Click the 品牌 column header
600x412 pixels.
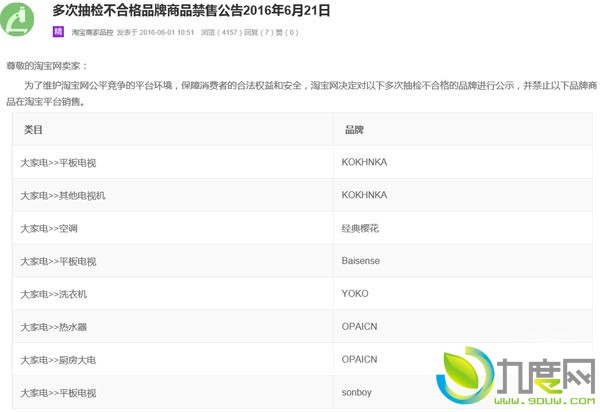click(x=354, y=130)
